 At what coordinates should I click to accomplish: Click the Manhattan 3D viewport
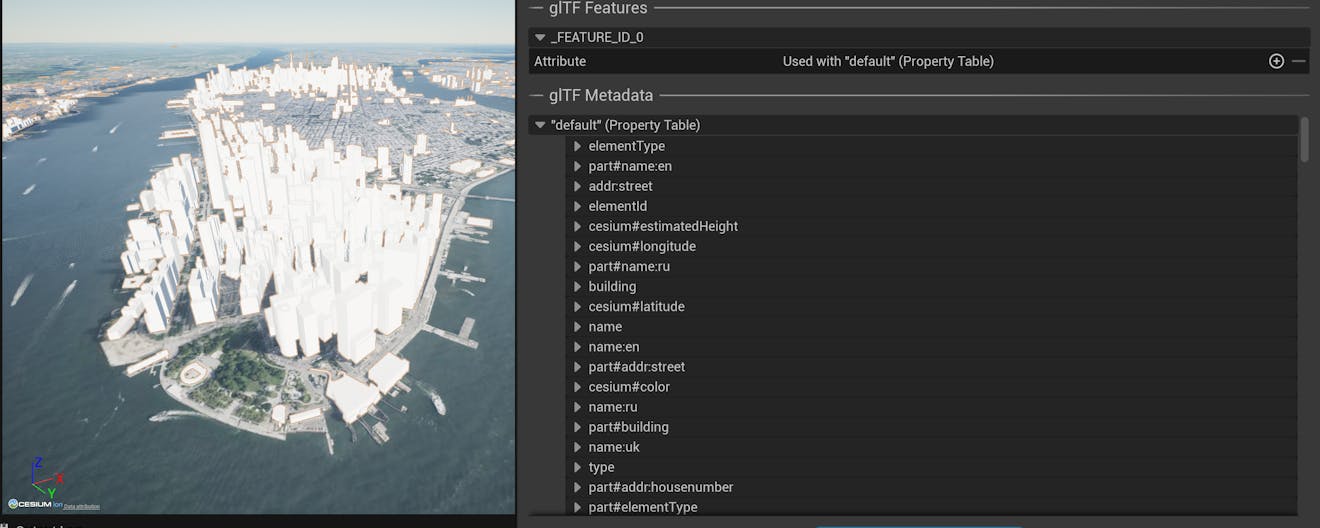coord(258,257)
